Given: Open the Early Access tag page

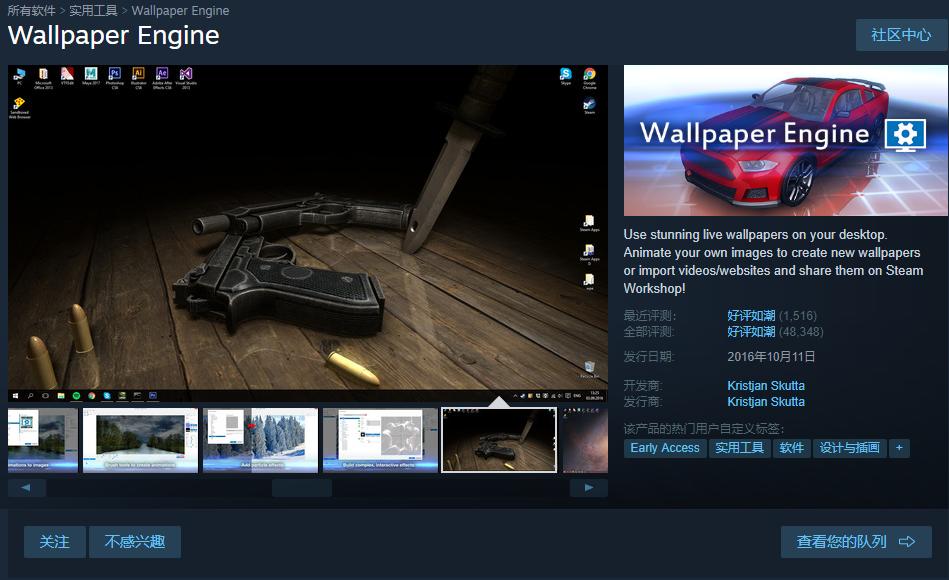Looking at the screenshot, I should (664, 448).
